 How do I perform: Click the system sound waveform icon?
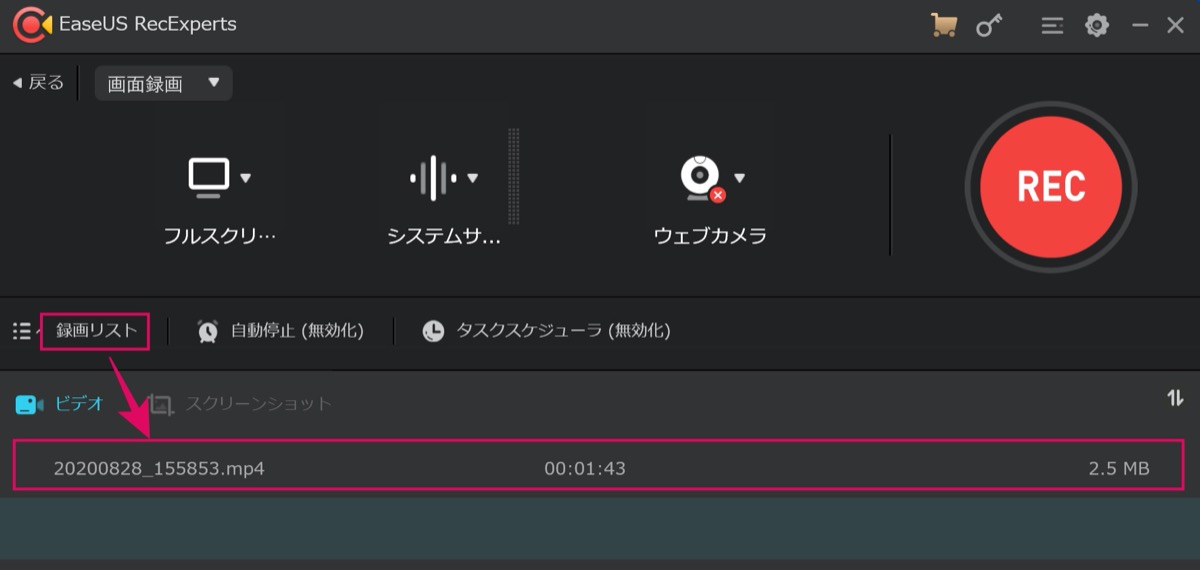click(433, 178)
